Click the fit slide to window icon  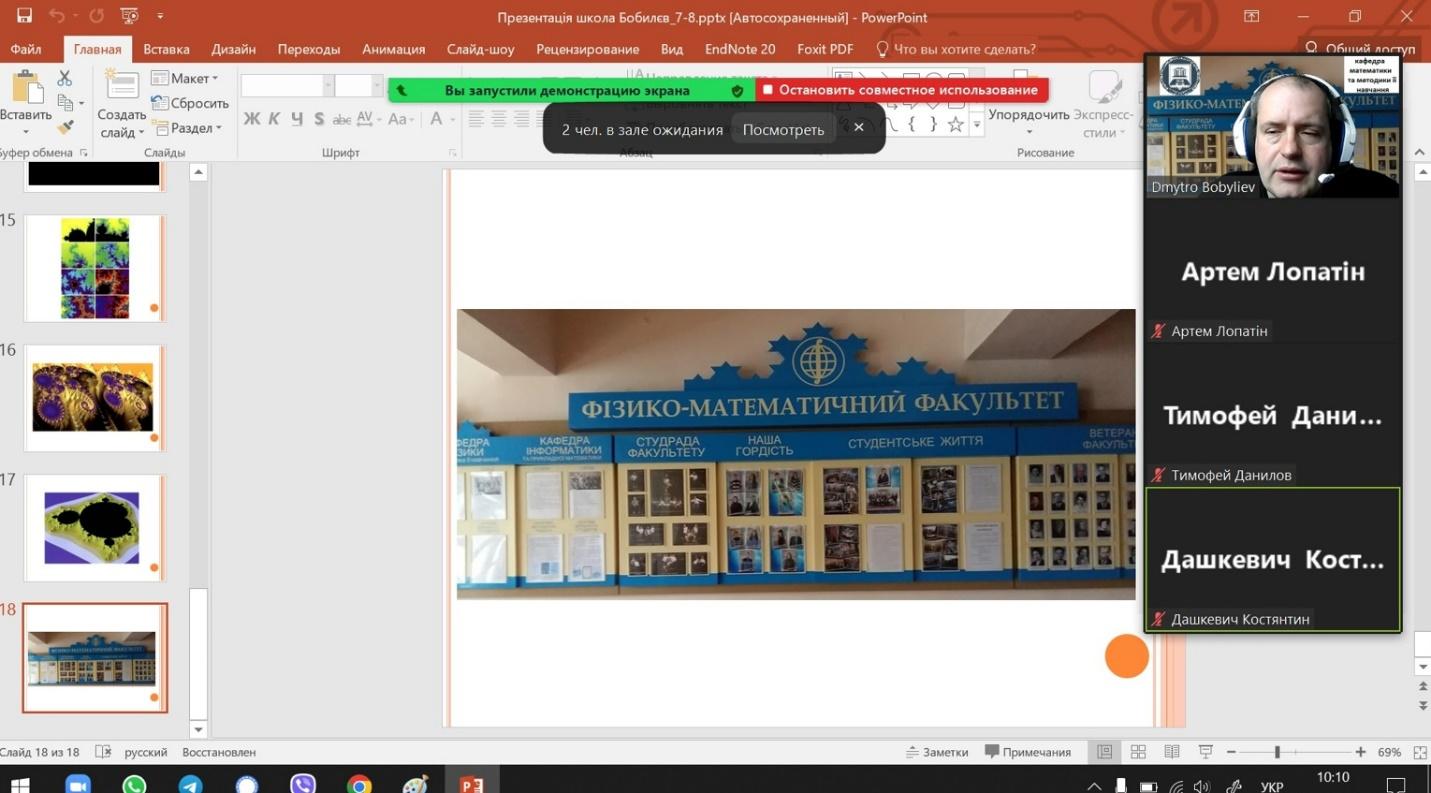(x=1421, y=752)
